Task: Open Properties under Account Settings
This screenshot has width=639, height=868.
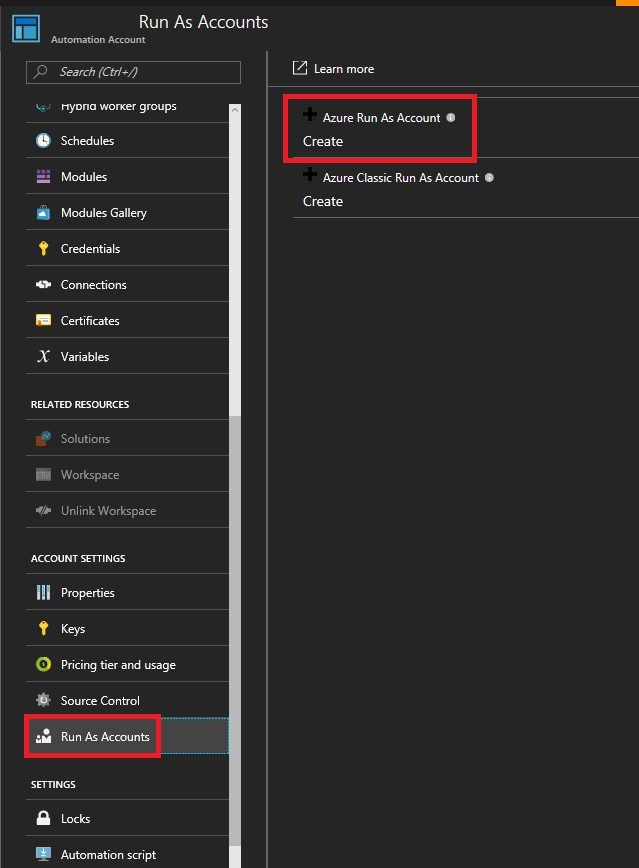Action: point(127,592)
